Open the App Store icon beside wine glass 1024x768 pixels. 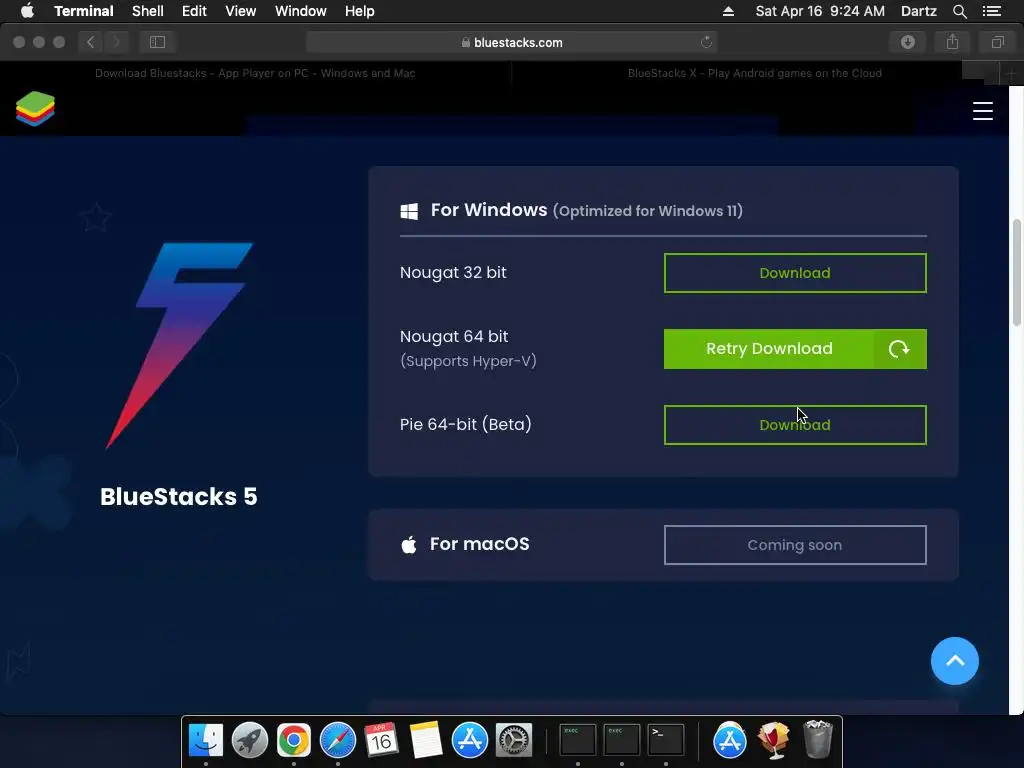coord(729,740)
